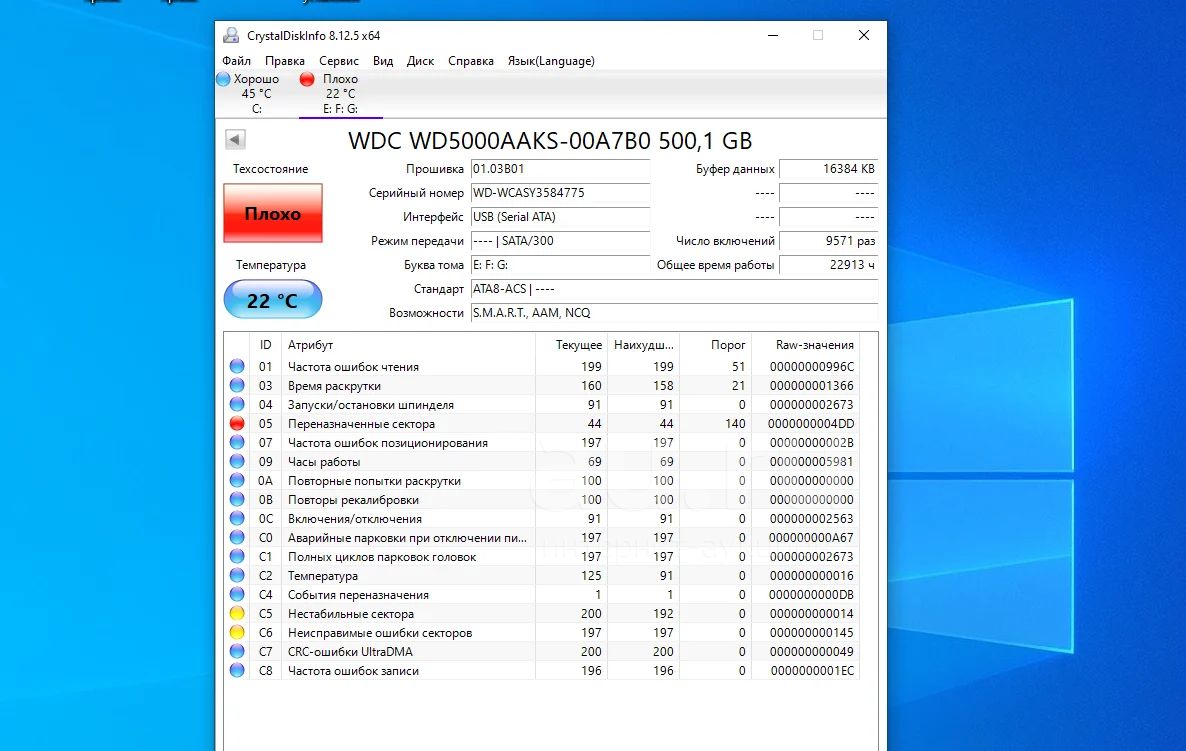Open the Вид menu
The height and width of the screenshot is (751, 1186).
pyautogui.click(x=383, y=61)
